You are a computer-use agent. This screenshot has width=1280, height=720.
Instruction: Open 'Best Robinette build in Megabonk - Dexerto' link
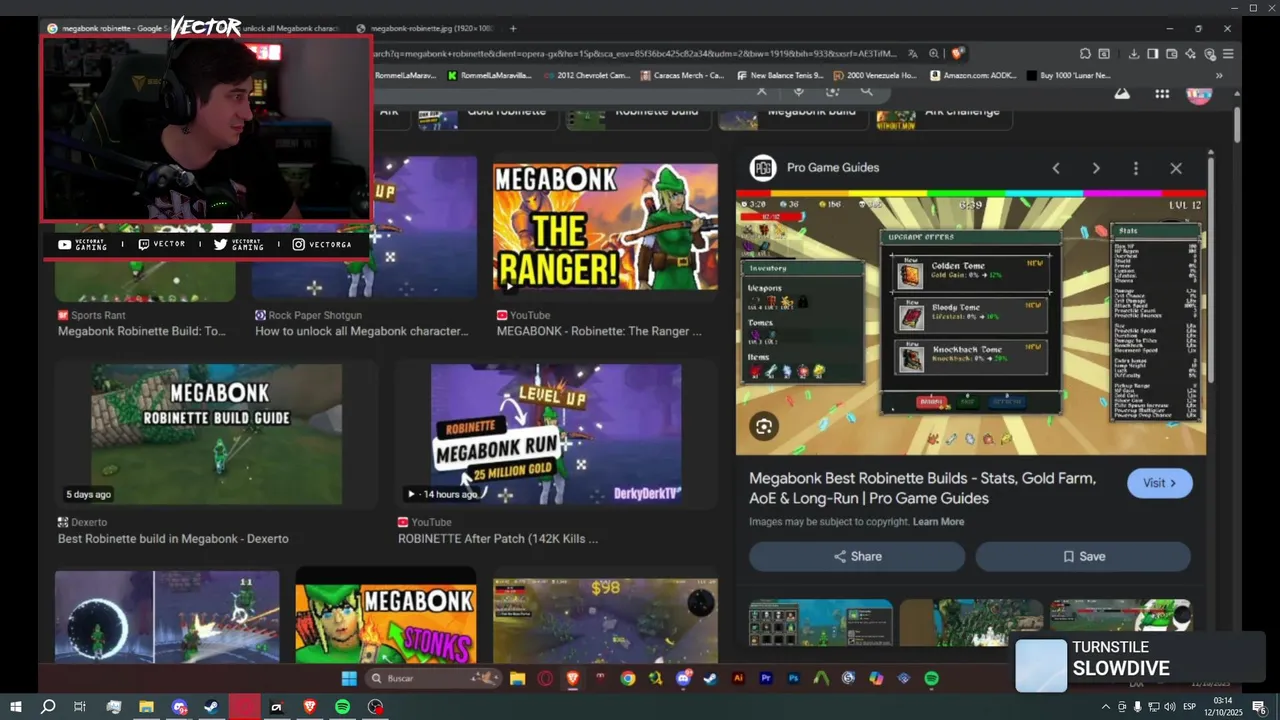(x=173, y=539)
